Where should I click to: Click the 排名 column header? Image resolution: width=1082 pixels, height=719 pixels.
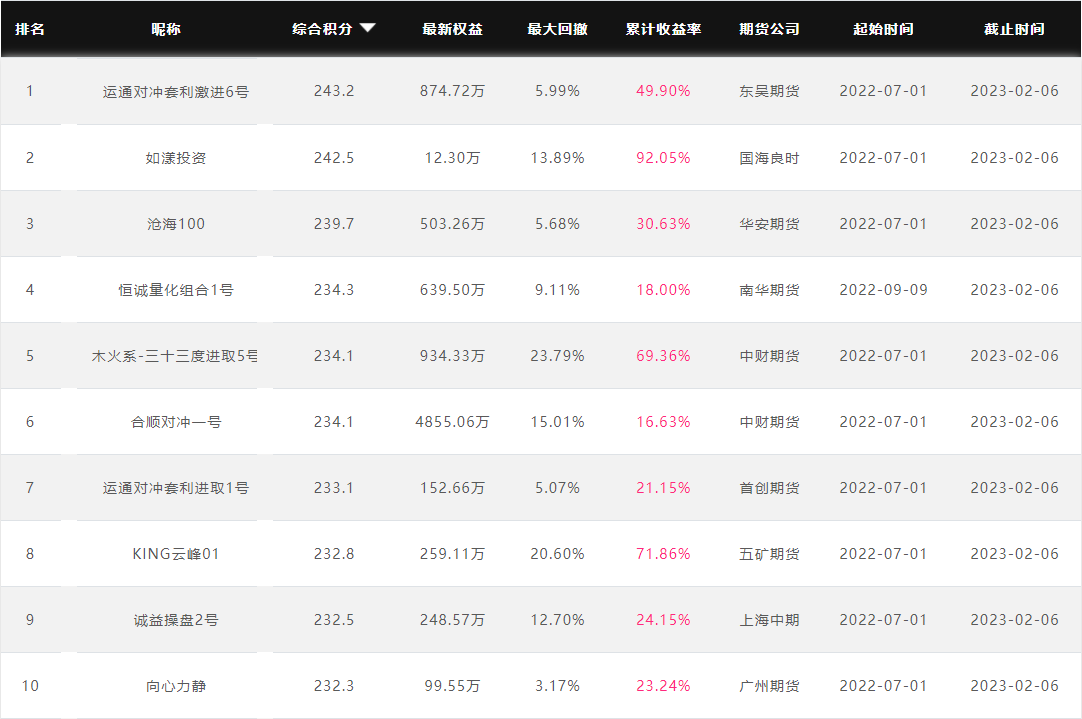(x=30, y=29)
